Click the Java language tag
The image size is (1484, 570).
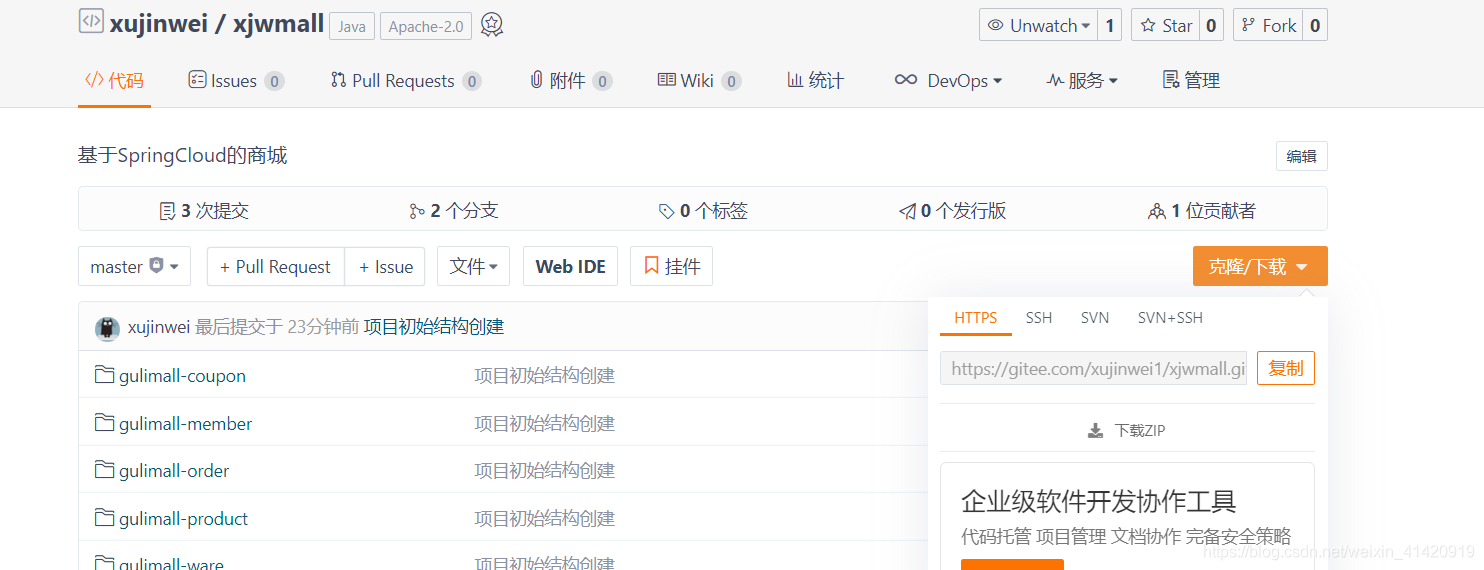(x=351, y=27)
